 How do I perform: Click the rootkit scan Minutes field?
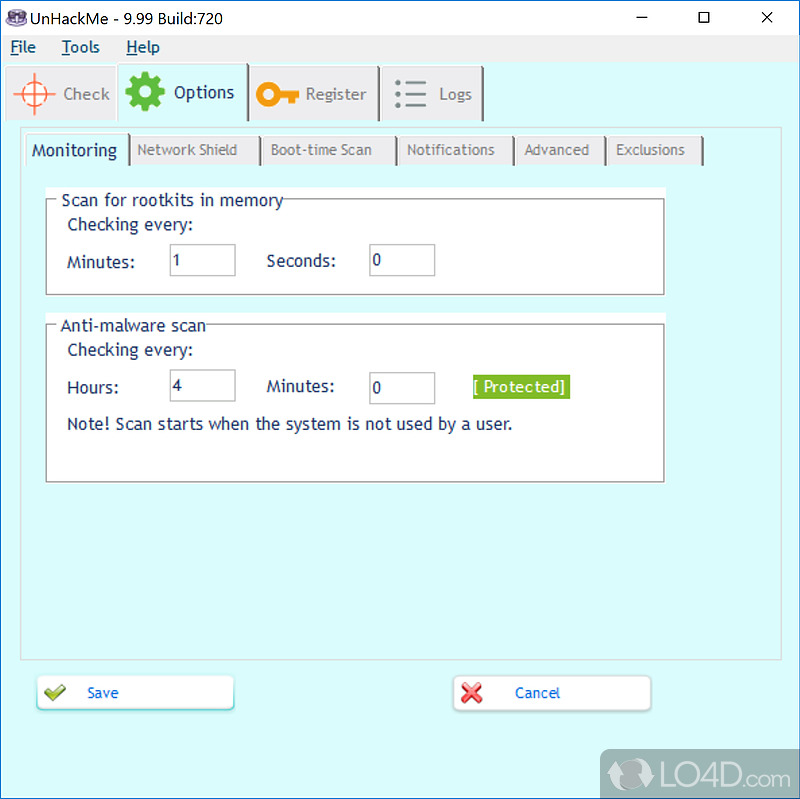pos(203,260)
